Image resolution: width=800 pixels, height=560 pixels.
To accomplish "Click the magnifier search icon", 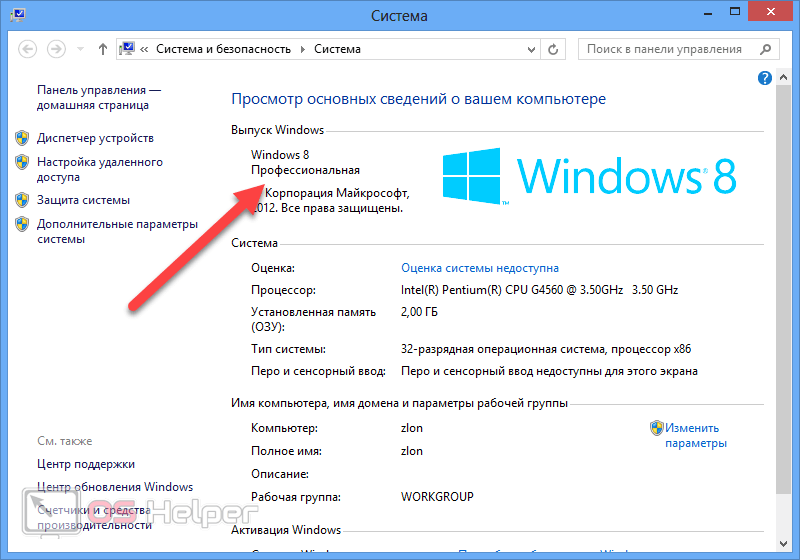I will [765, 49].
